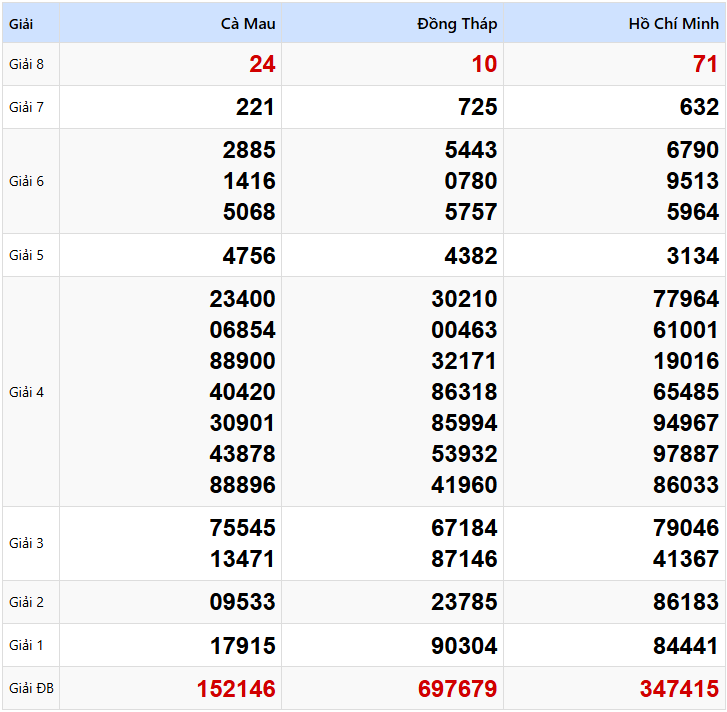
Task: Click the Giải 3 row label
Action: click(x=26, y=543)
